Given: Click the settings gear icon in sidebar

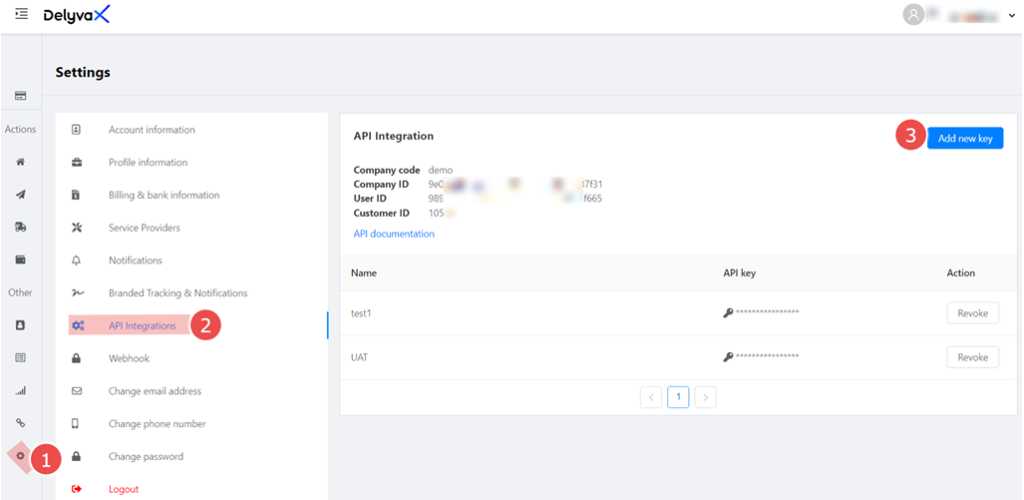Looking at the screenshot, I should (x=20, y=456).
